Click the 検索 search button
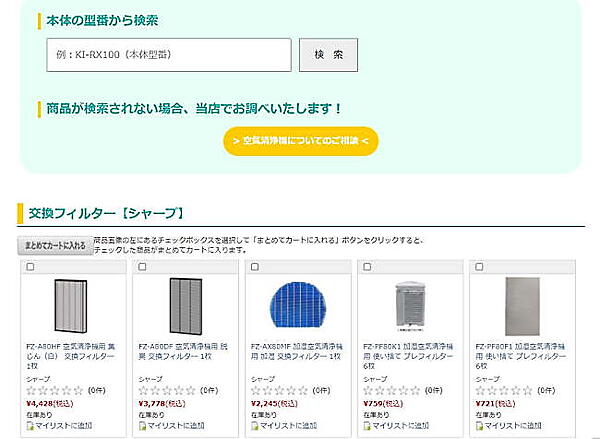 328,55
